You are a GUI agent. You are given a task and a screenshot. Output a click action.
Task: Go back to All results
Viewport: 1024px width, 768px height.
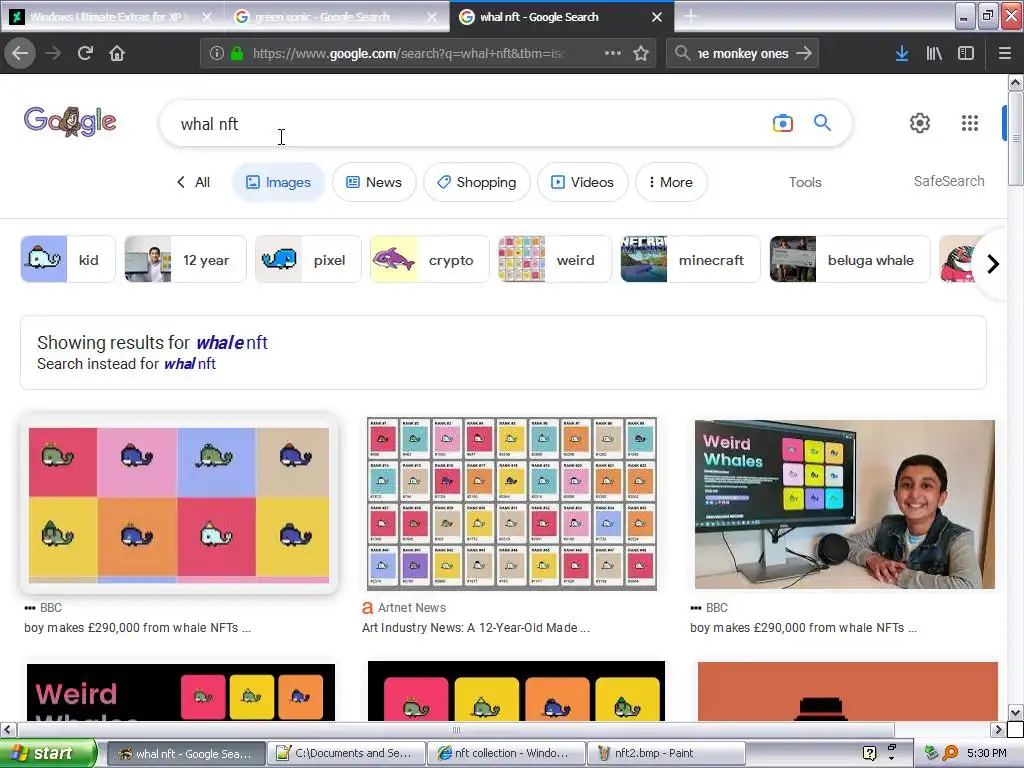tap(193, 182)
